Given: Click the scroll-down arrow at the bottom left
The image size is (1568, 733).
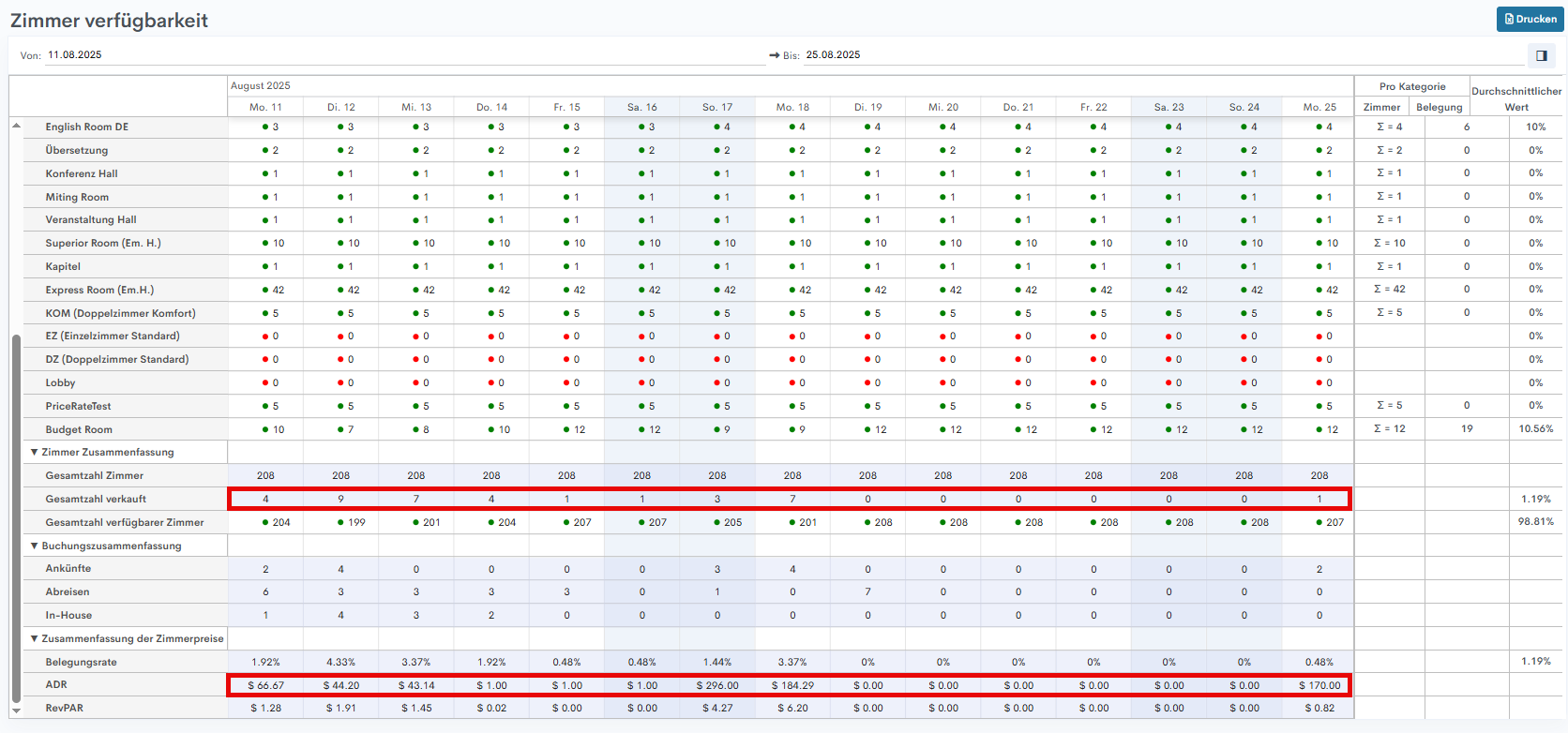Looking at the screenshot, I should (x=16, y=711).
